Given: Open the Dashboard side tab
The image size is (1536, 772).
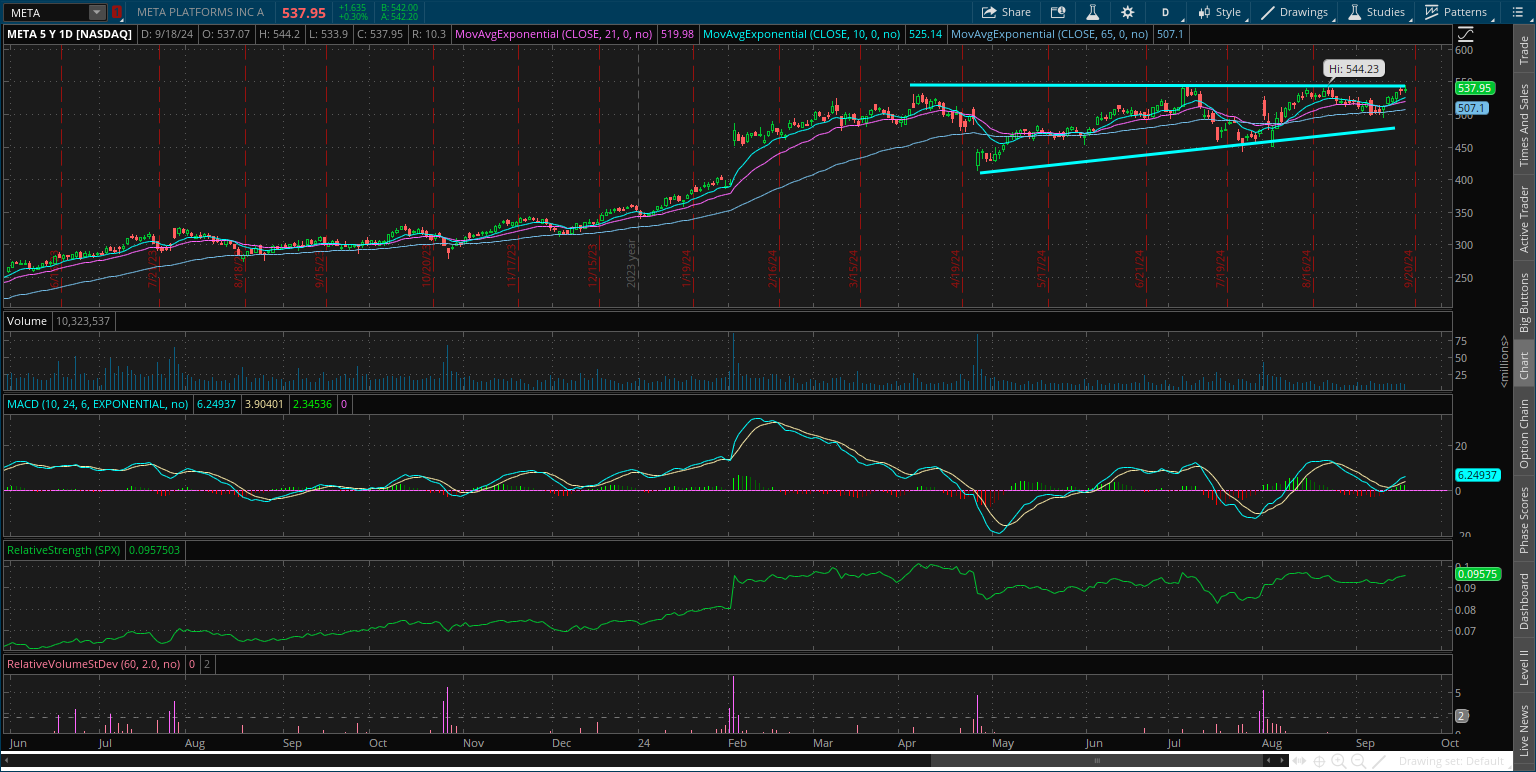Looking at the screenshot, I should [x=1524, y=601].
